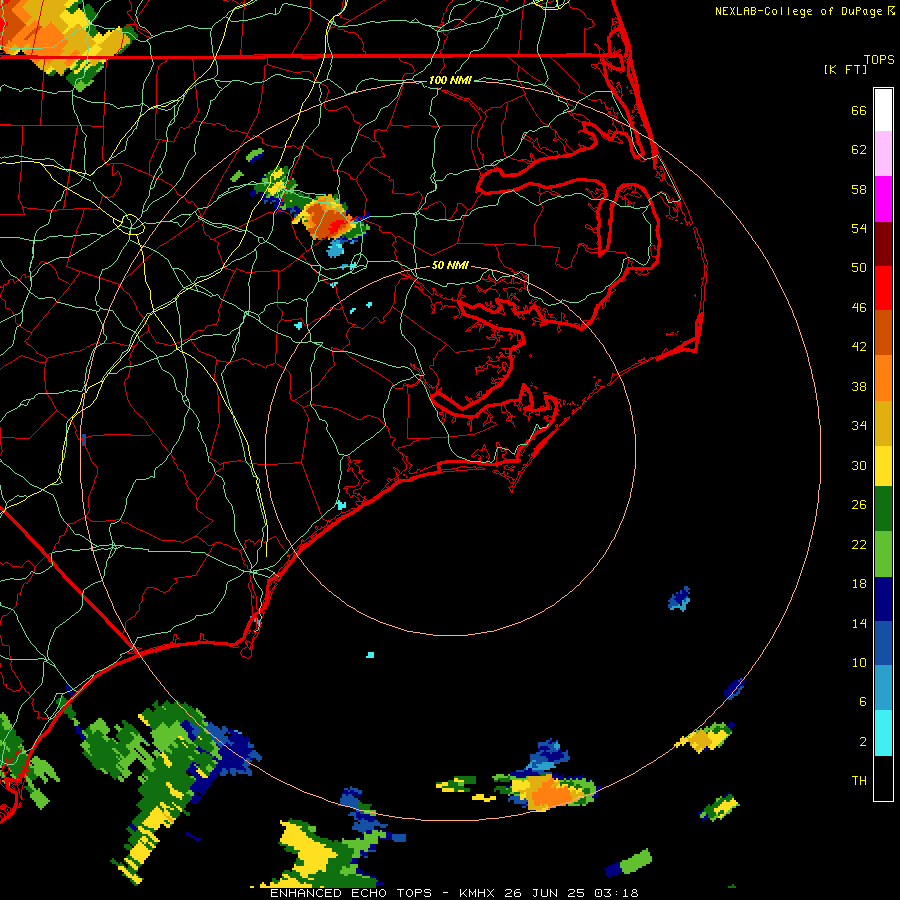The height and width of the screenshot is (900, 900).
Task: Select the bright red legend swatch
Action: (x=883, y=288)
